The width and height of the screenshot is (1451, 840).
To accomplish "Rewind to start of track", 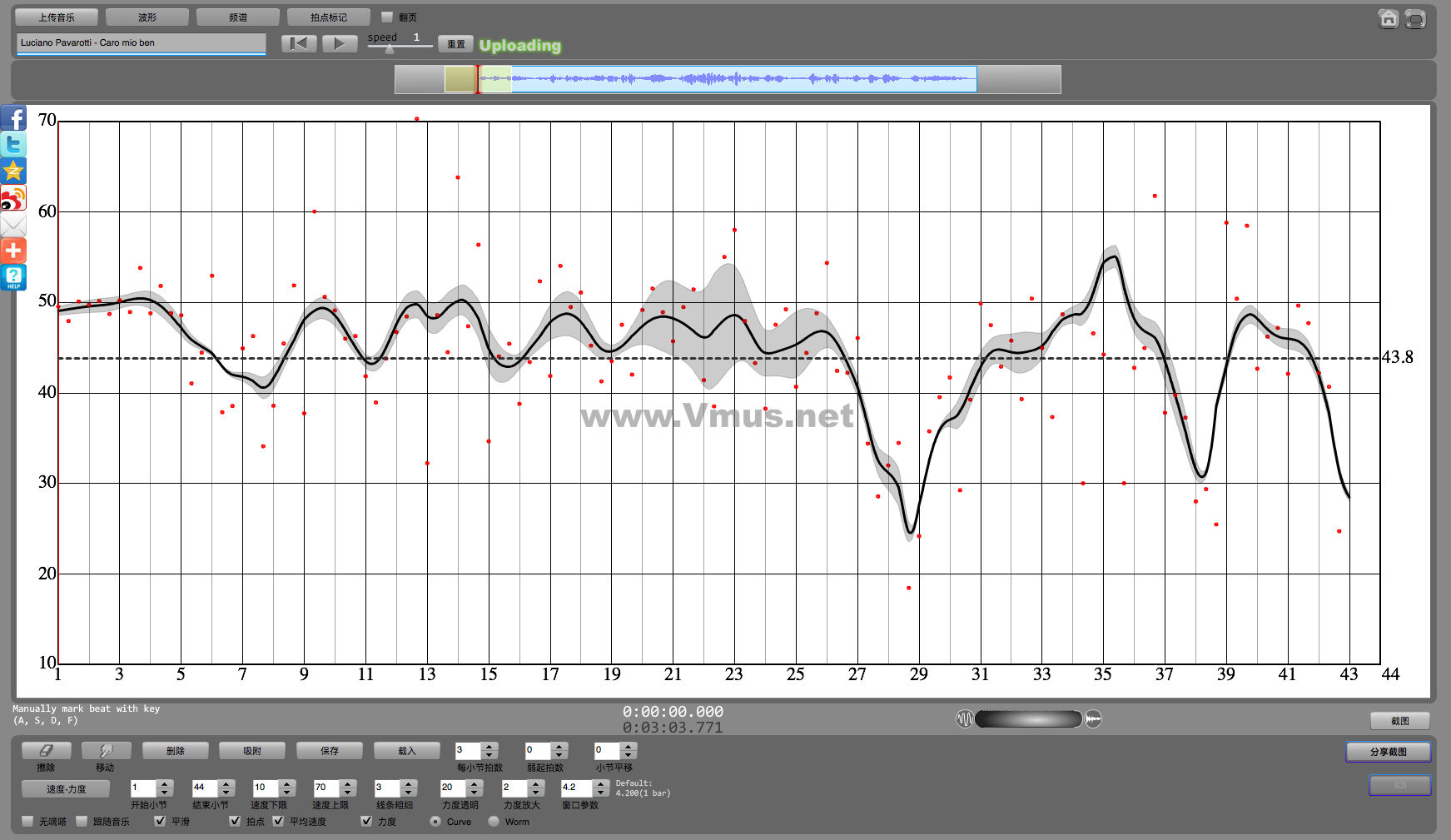I will click(298, 44).
